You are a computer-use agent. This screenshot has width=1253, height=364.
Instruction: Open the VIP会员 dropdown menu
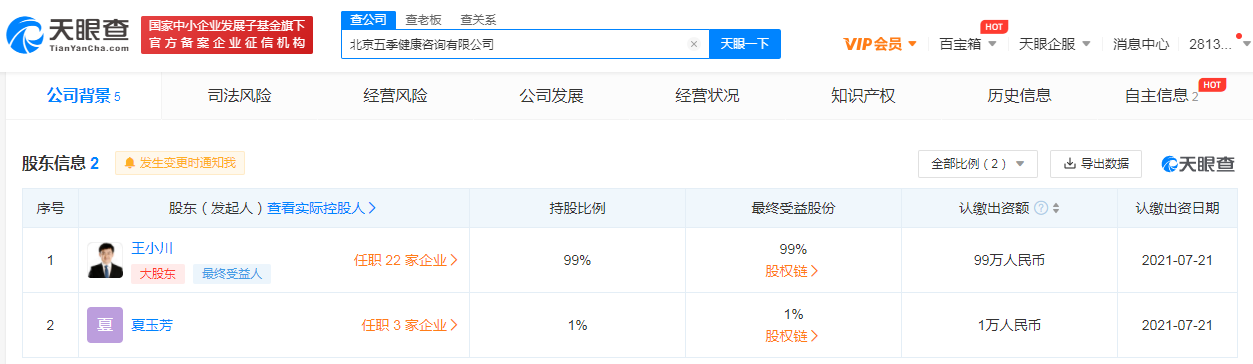click(880, 44)
